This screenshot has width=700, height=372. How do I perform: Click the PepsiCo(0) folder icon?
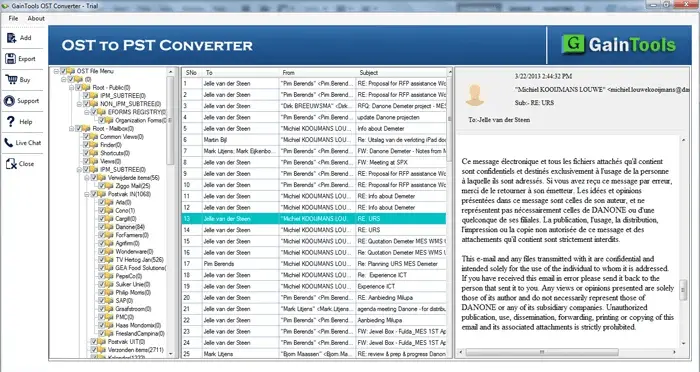(x=109, y=276)
